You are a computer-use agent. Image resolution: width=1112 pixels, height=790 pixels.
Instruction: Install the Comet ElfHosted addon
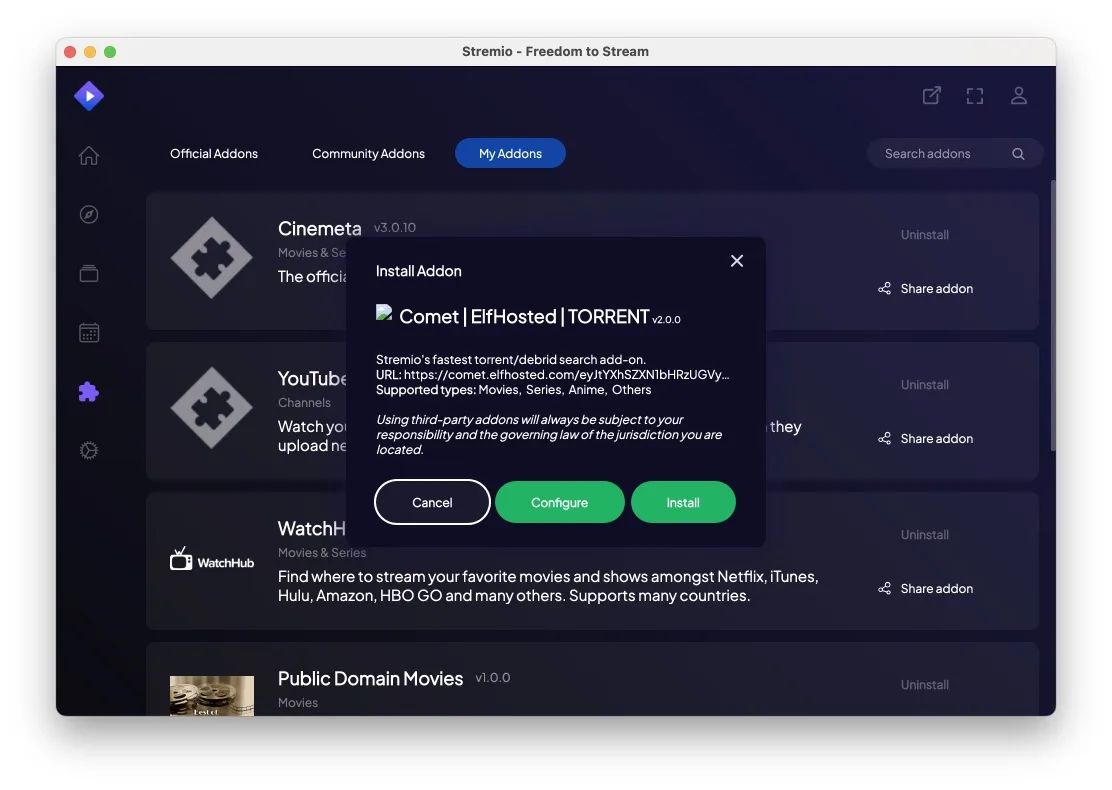click(x=683, y=503)
